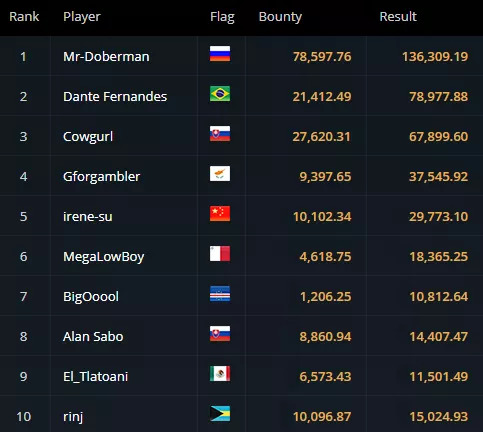Click the Slovakia flag beside Alan Sabo
The height and width of the screenshot is (432, 483).
point(220,334)
